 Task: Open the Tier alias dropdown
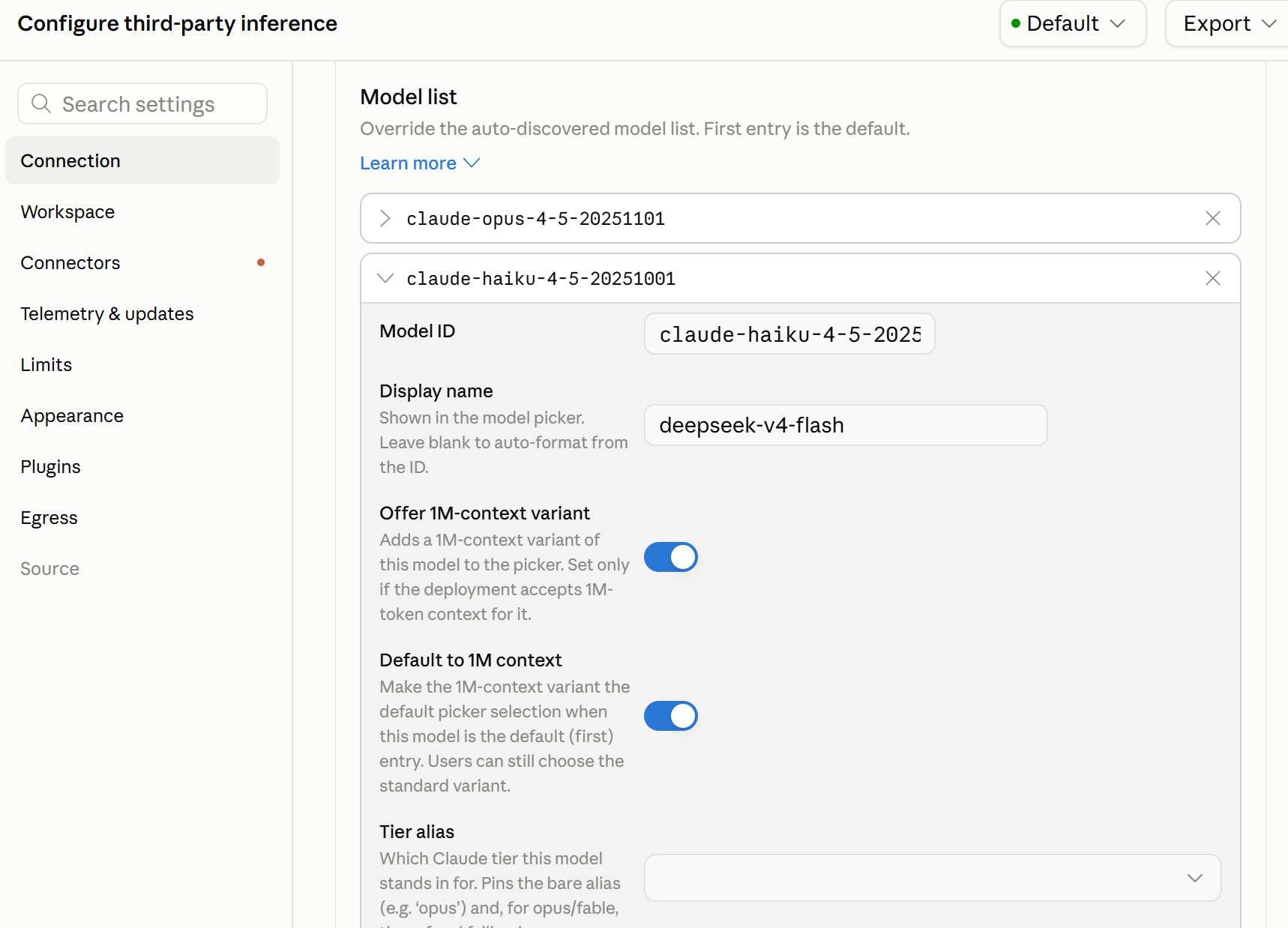(933, 878)
